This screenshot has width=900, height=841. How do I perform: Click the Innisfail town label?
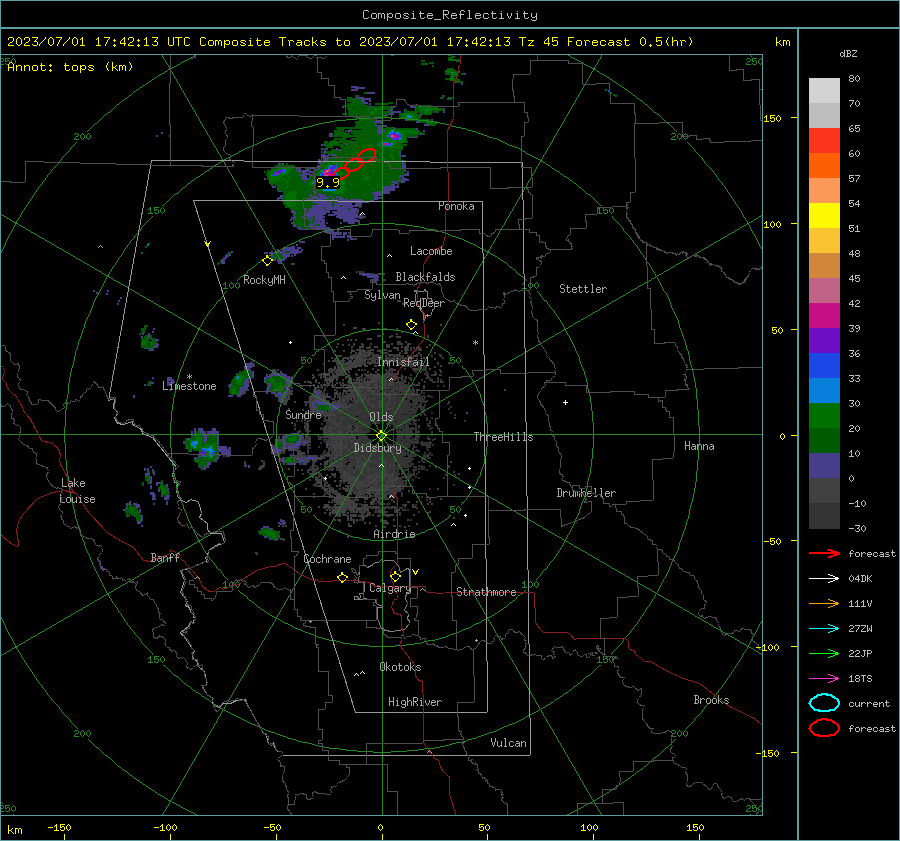coord(404,362)
